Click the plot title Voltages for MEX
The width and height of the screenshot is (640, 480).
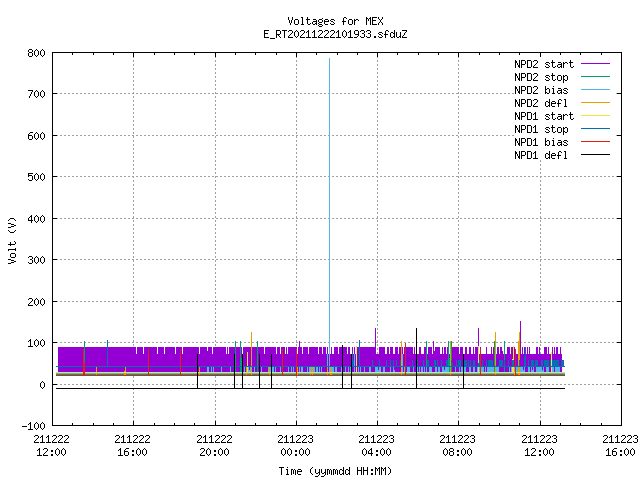coord(336,21)
